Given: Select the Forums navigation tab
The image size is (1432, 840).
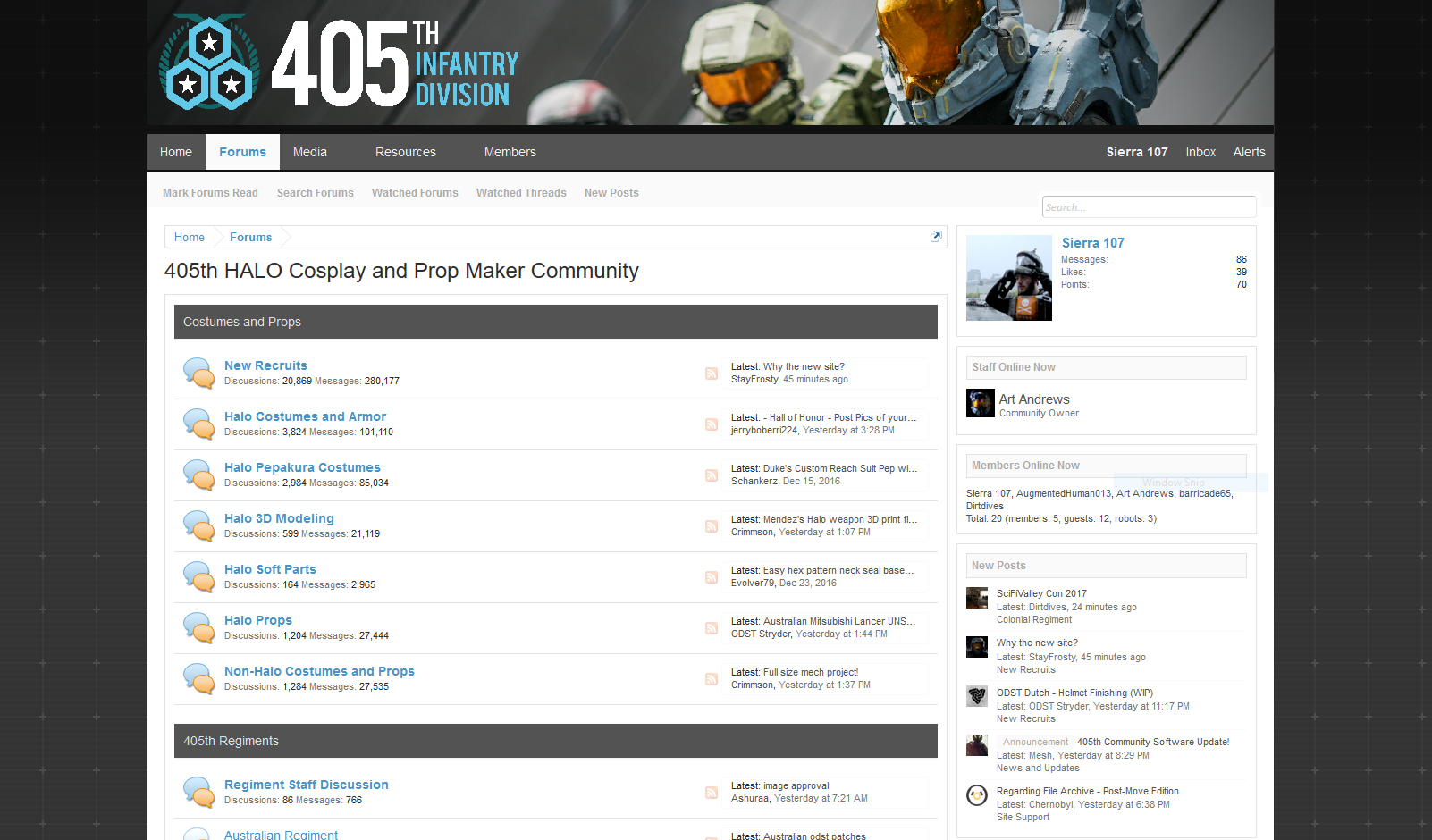Looking at the screenshot, I should (242, 152).
